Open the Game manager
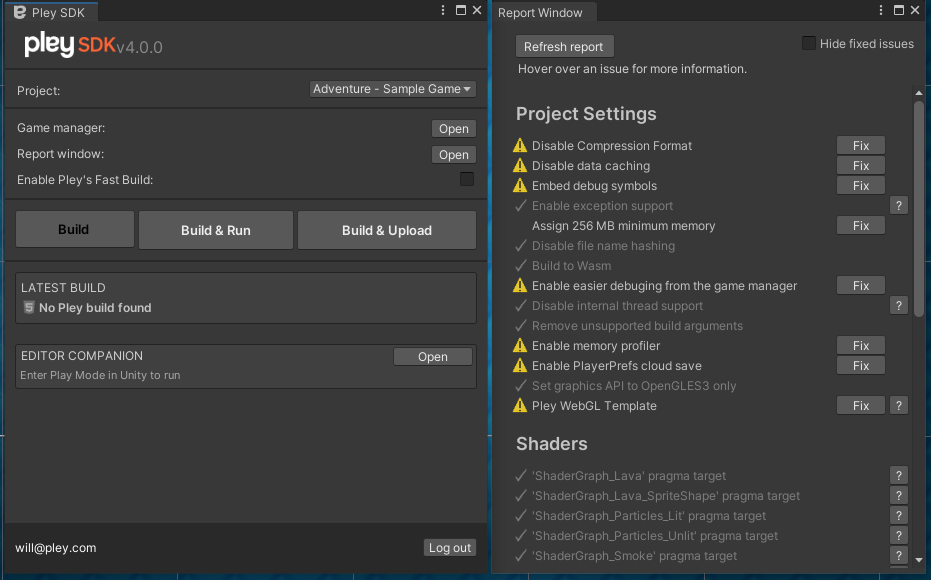 click(454, 129)
